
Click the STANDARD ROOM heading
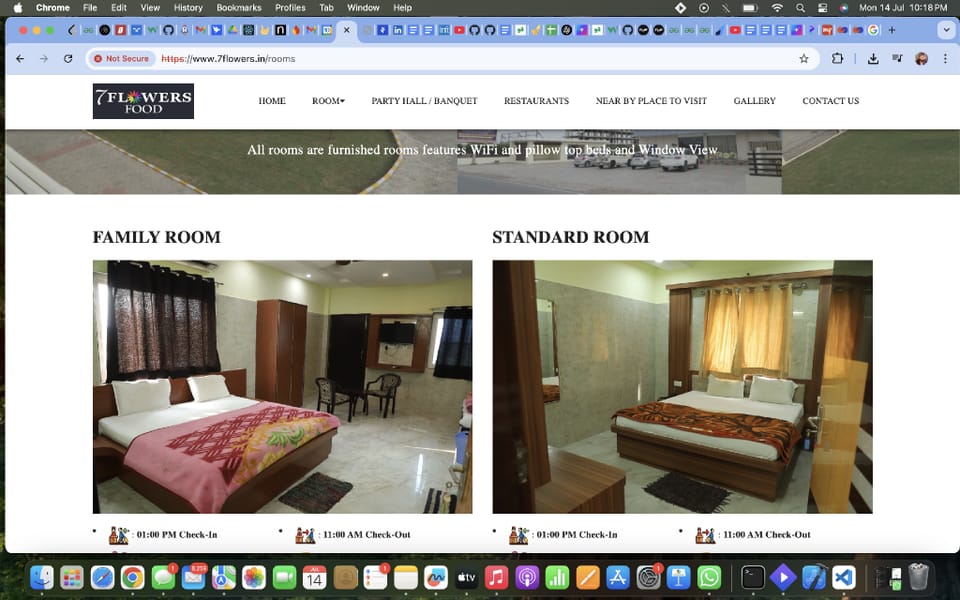(x=571, y=238)
